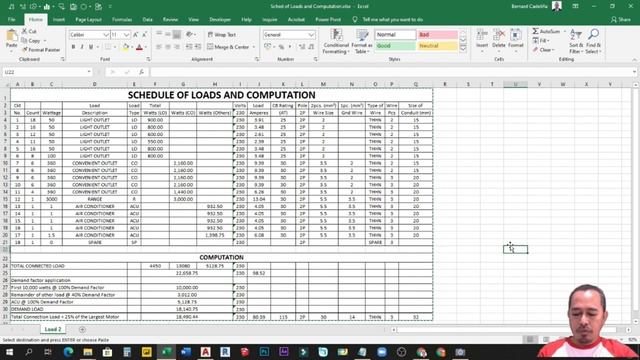
Task: Toggle Bold formatting
Action: tap(73, 47)
